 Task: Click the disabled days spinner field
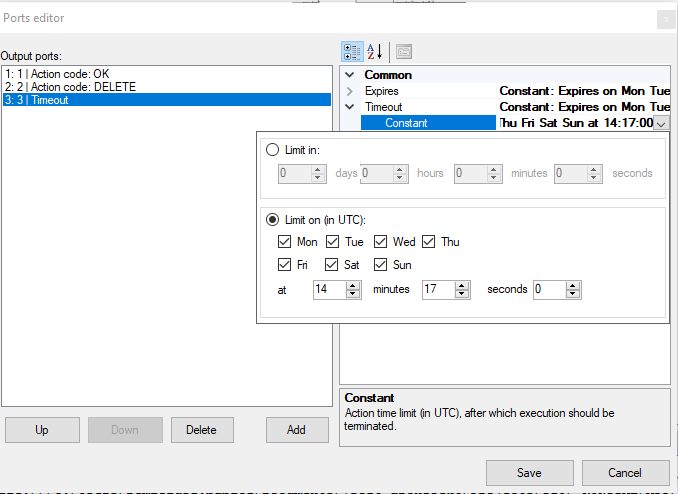pos(295,173)
